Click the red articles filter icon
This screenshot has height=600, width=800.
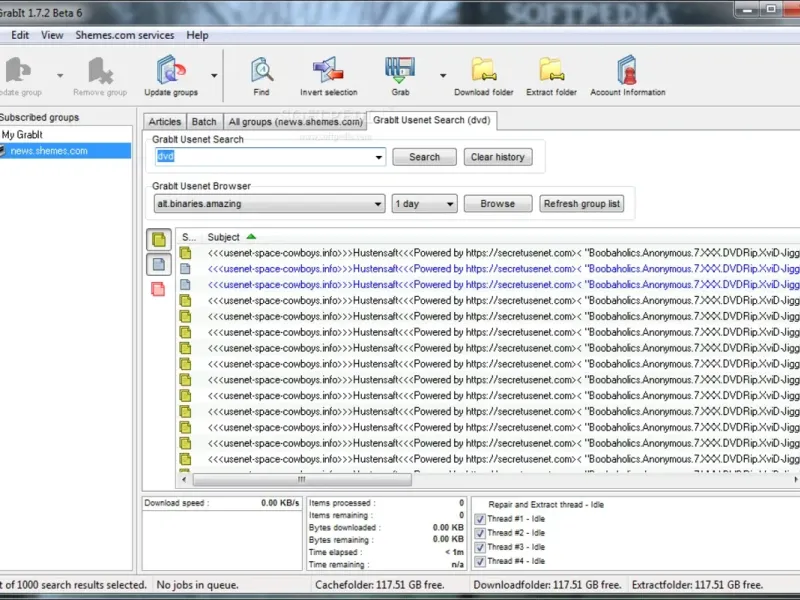click(158, 289)
